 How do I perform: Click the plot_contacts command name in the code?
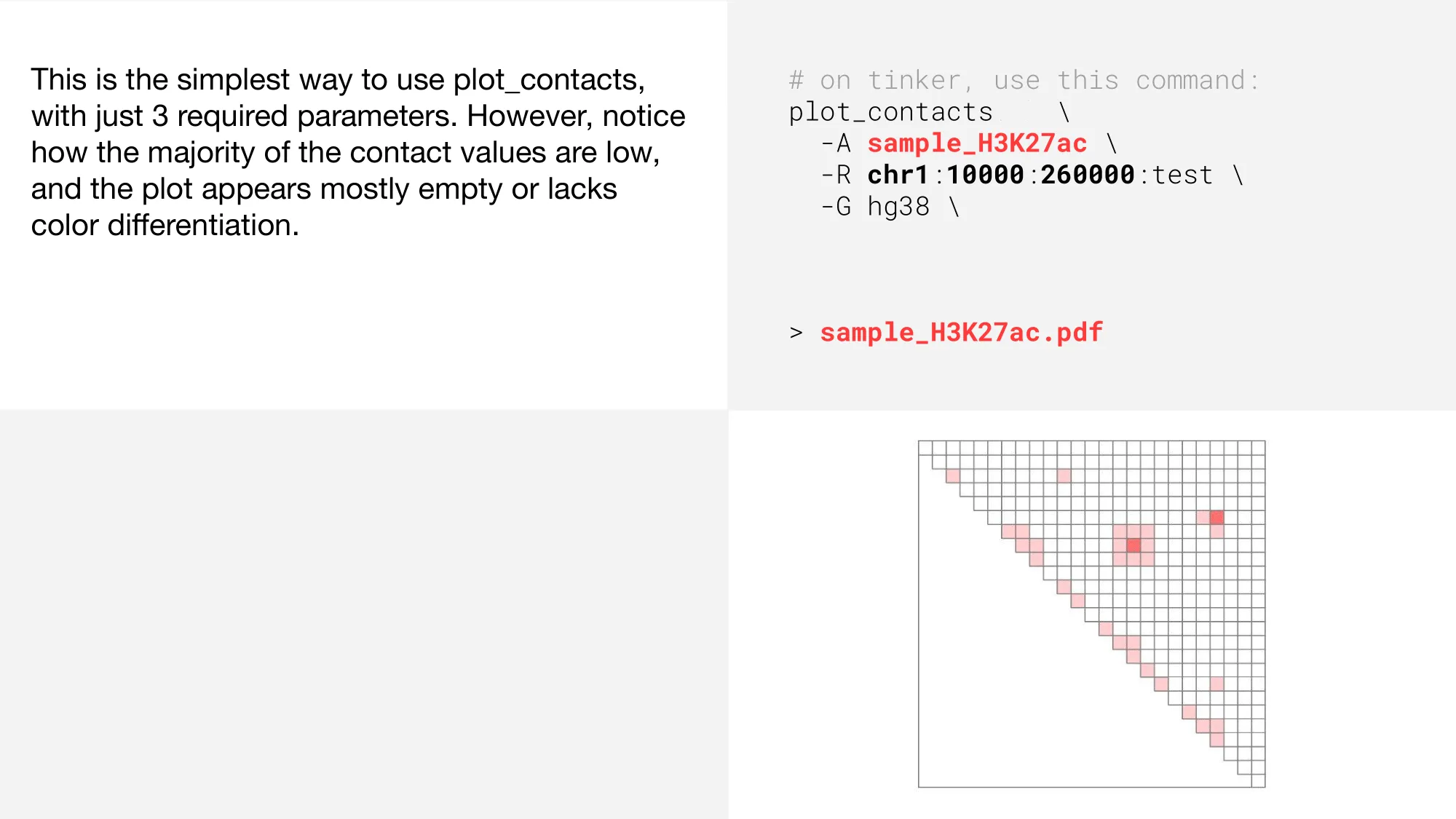click(x=890, y=112)
